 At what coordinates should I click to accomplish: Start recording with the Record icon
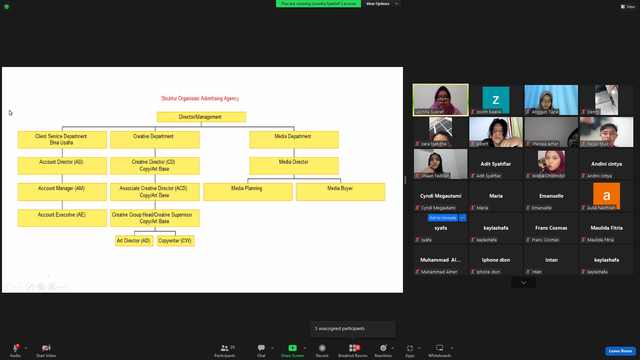tap(322, 348)
